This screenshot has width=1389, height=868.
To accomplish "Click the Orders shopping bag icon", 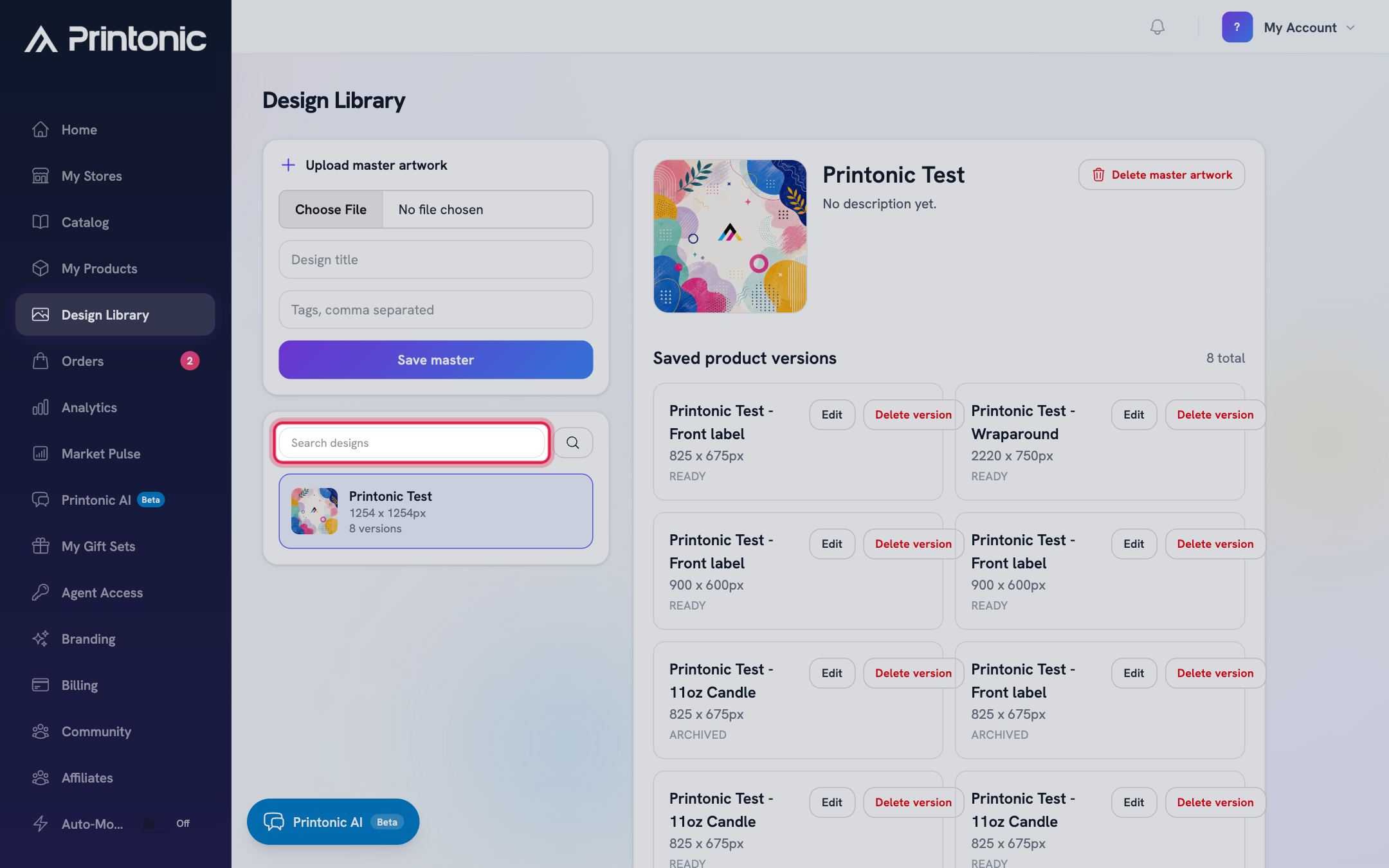I will coord(41,361).
